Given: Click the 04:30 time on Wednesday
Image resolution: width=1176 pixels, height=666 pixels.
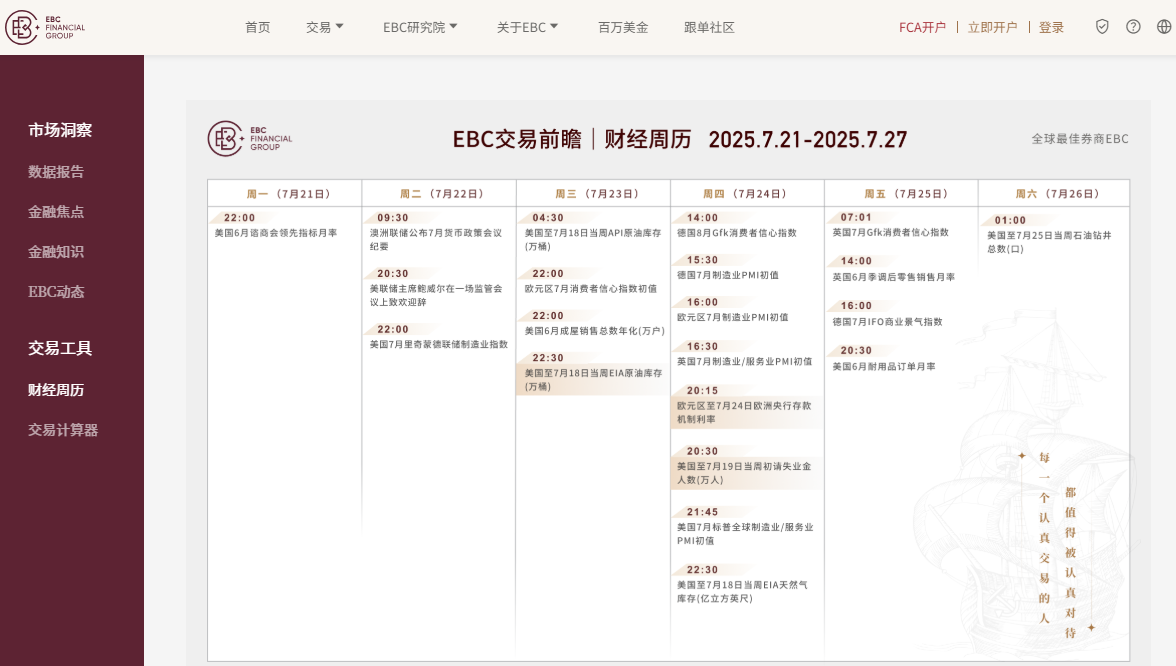Looking at the screenshot, I should pos(548,218).
